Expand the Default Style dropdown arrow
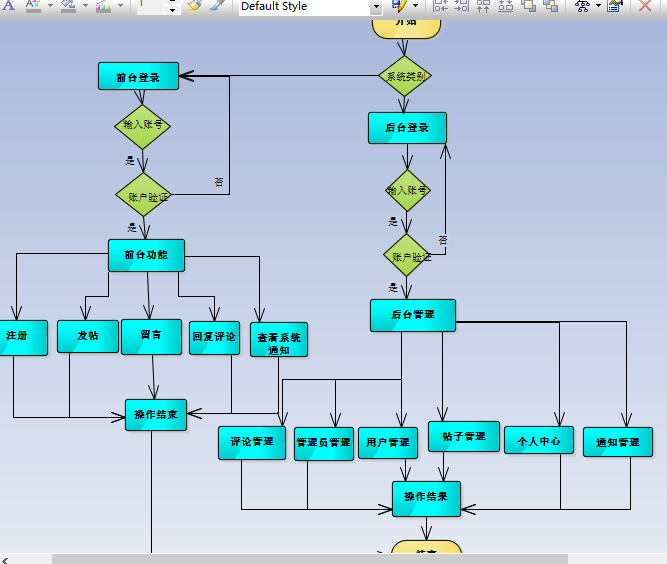667x564 pixels. click(x=376, y=7)
